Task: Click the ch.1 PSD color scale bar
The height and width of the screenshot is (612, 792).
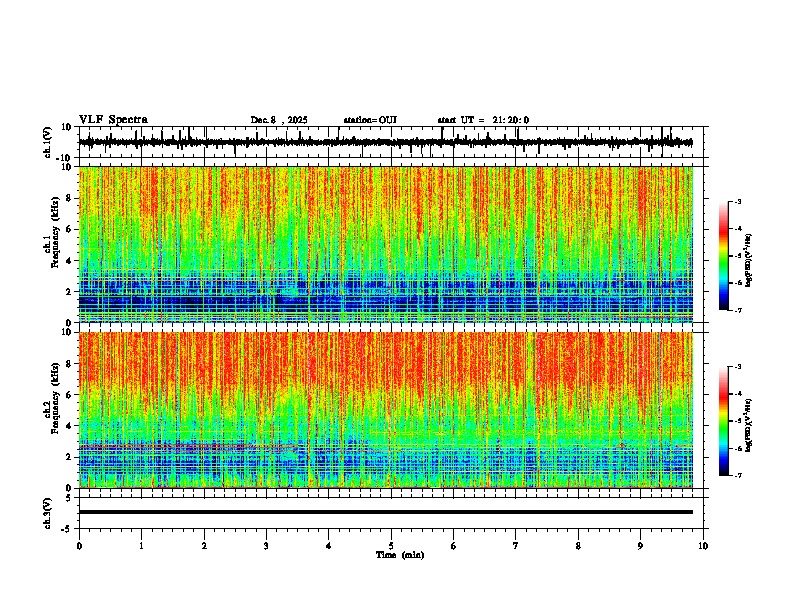Action: (723, 256)
